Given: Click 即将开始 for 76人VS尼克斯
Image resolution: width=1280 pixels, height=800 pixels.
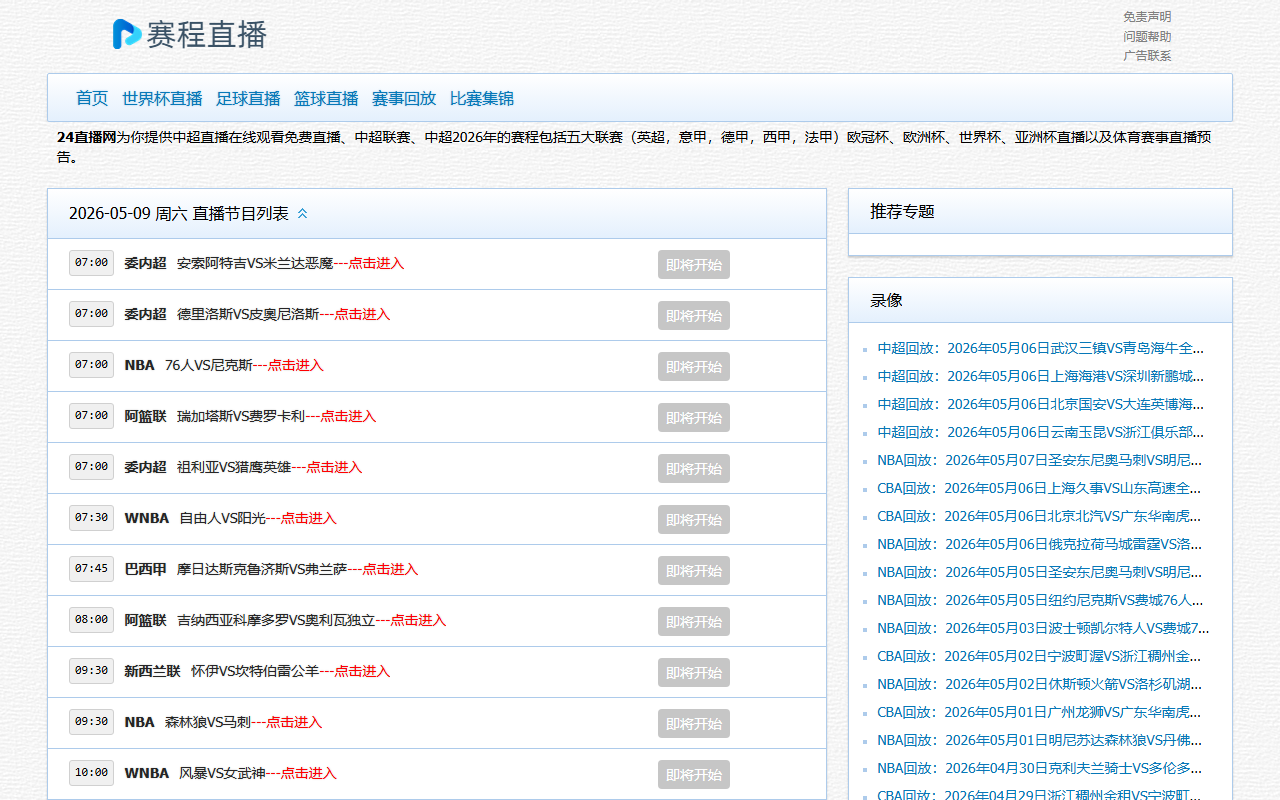Looking at the screenshot, I should [694, 367].
